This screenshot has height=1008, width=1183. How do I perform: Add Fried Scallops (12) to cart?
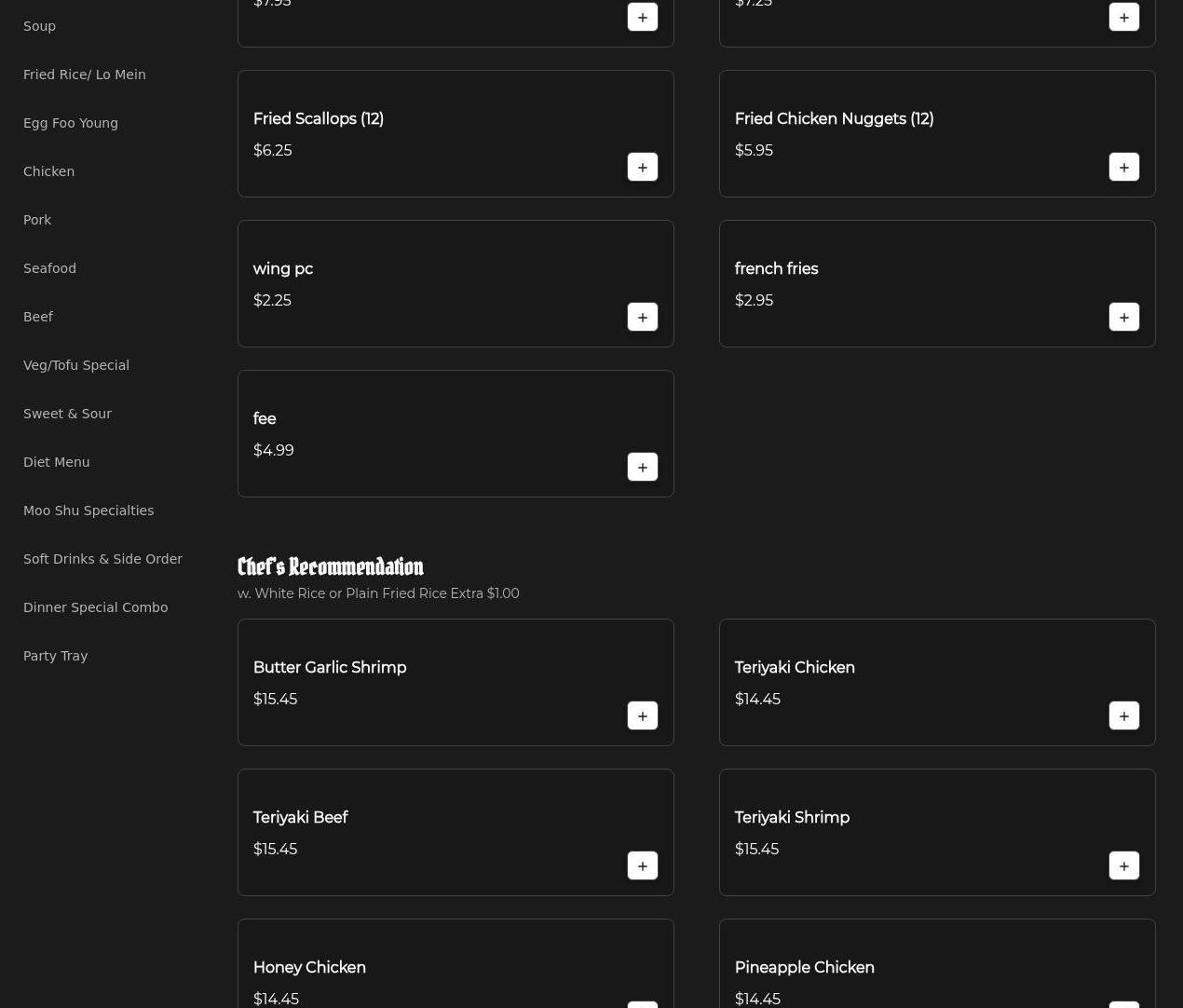click(x=643, y=167)
